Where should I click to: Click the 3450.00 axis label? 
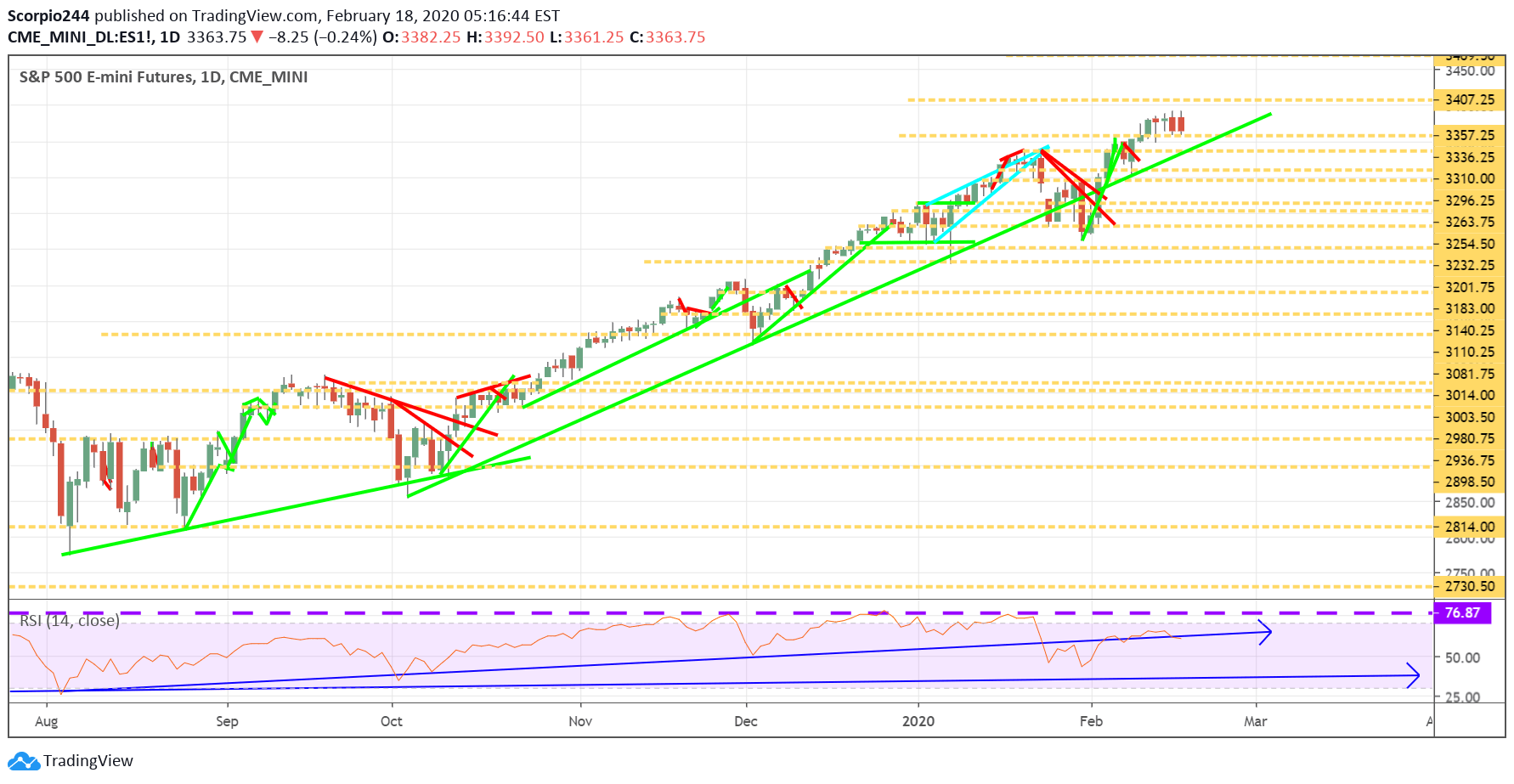pyautogui.click(x=1470, y=71)
